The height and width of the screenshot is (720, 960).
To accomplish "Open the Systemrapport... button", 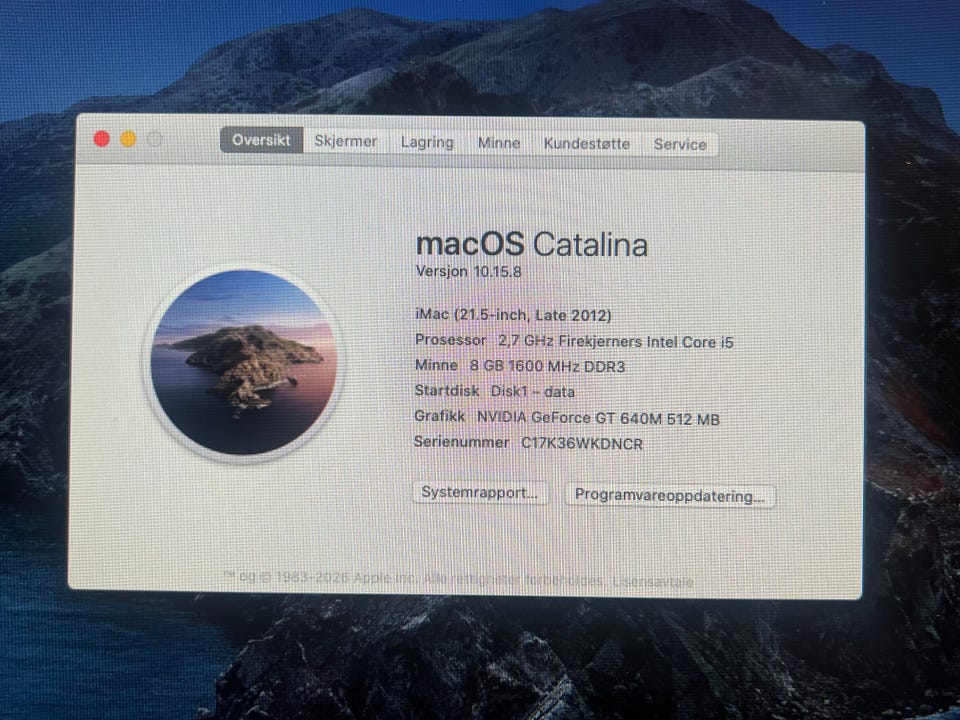I will point(480,492).
